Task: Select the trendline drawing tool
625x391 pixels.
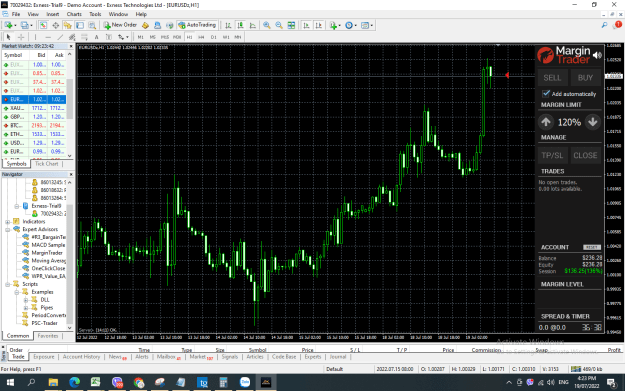Action: click(60, 37)
